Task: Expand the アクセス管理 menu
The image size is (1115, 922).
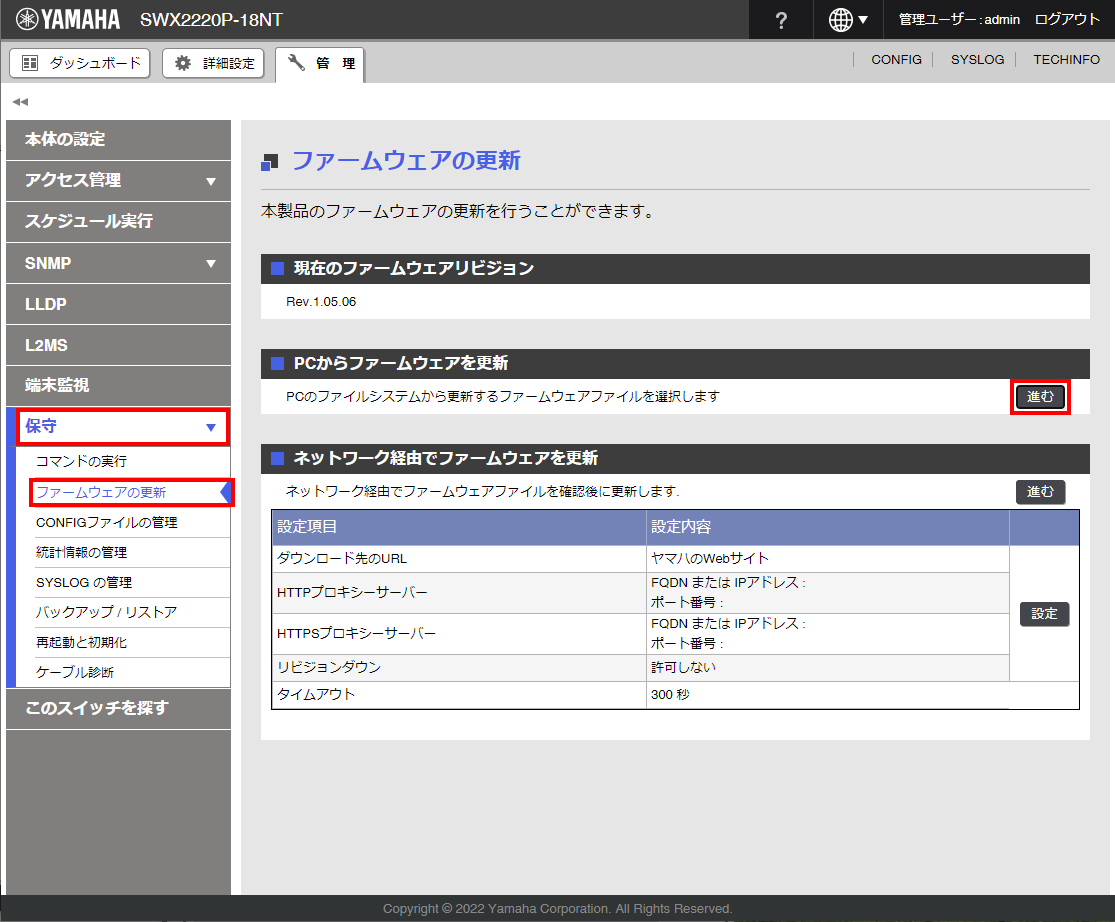Action: click(118, 180)
